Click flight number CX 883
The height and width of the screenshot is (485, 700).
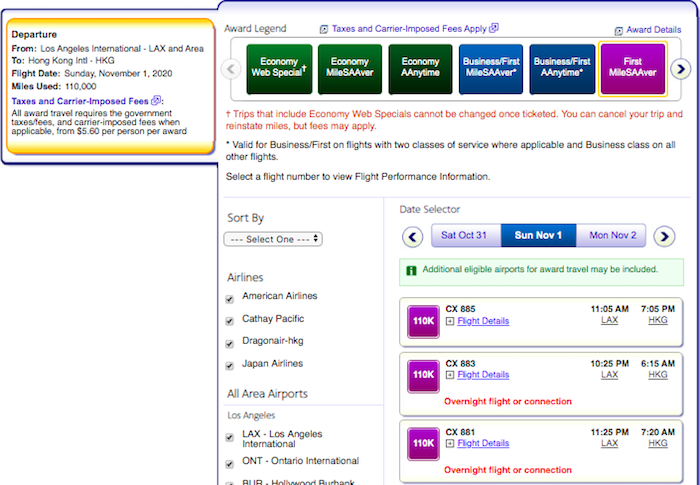point(460,364)
